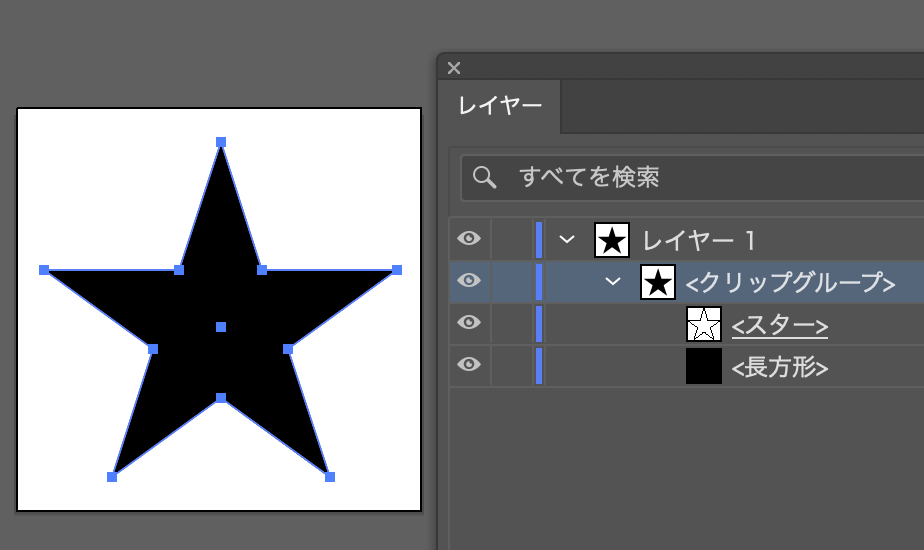This screenshot has width=924, height=550.
Task: Click the star's center point handle
Action: [x=221, y=327]
